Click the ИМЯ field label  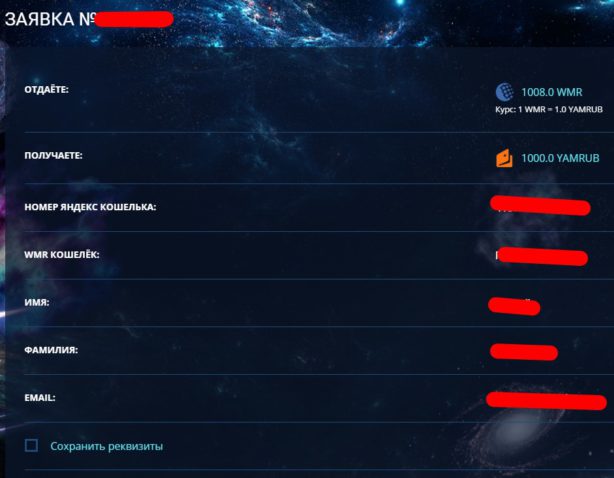click(x=37, y=302)
